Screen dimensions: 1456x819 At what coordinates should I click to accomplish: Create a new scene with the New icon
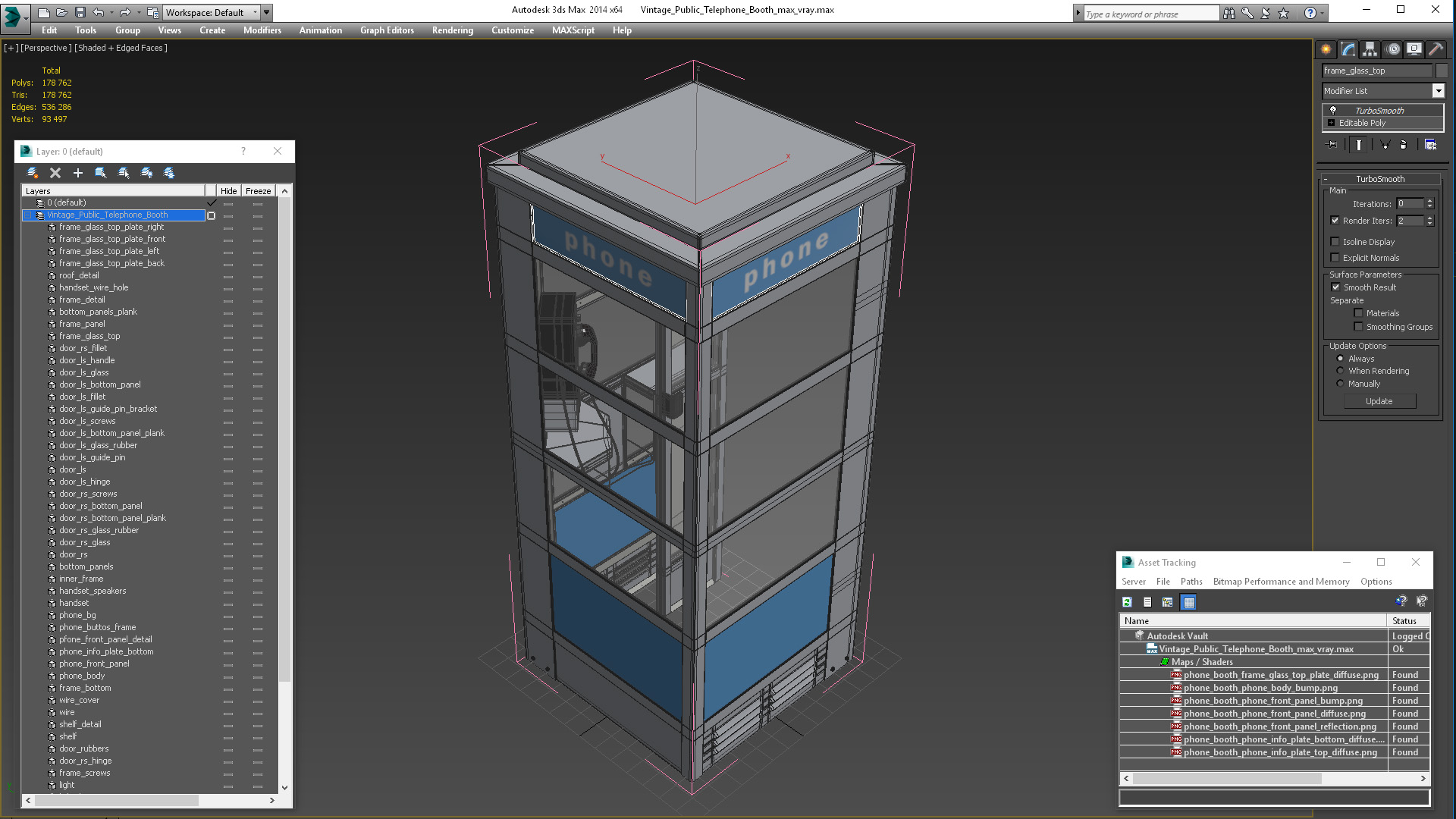[43, 12]
